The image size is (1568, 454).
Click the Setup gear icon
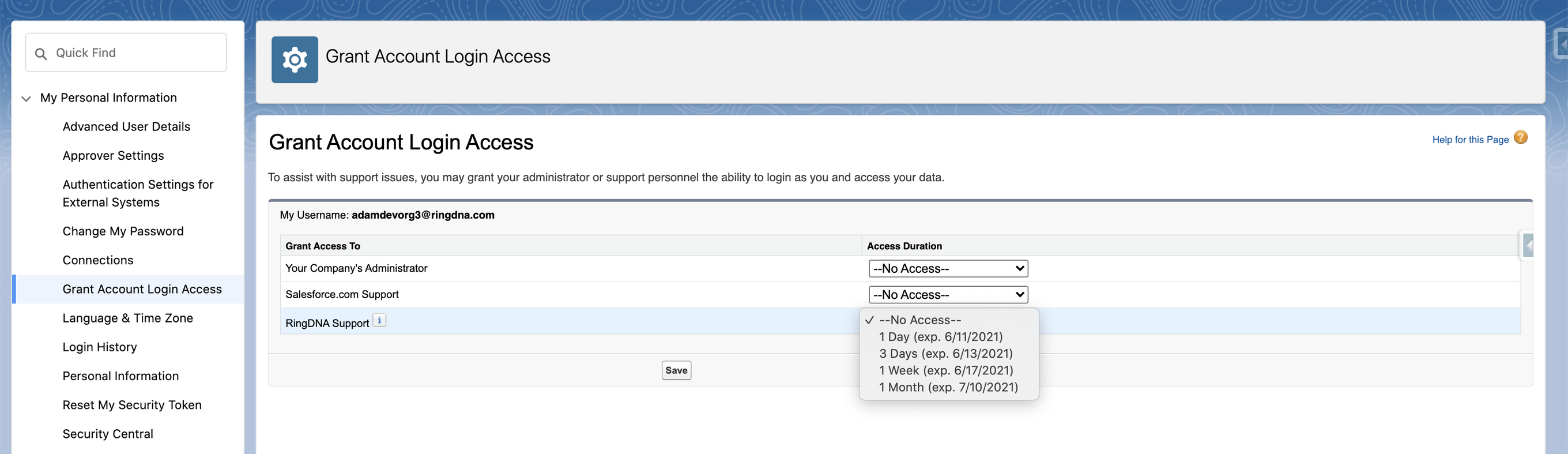click(295, 60)
